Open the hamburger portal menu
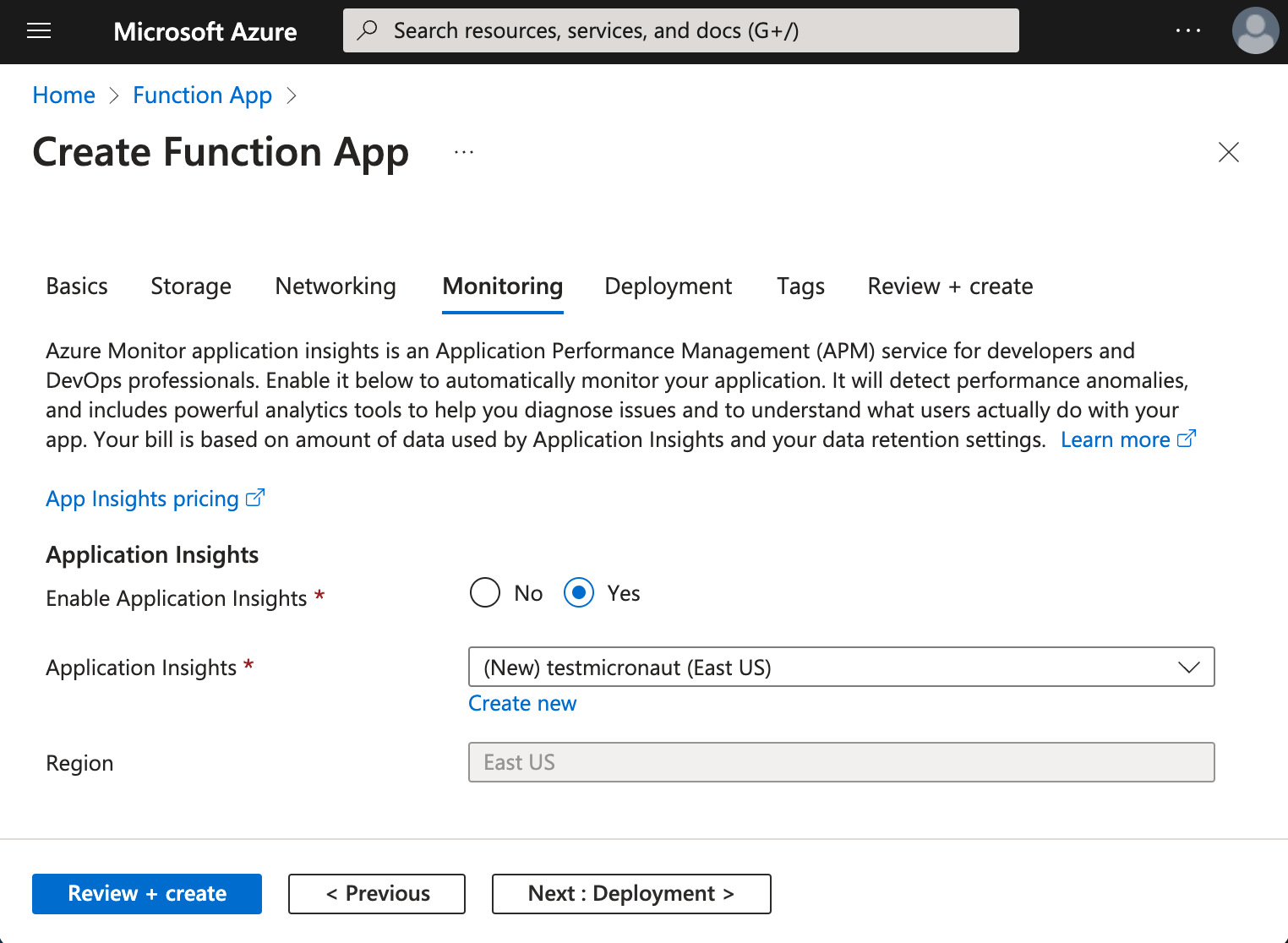 point(39,31)
